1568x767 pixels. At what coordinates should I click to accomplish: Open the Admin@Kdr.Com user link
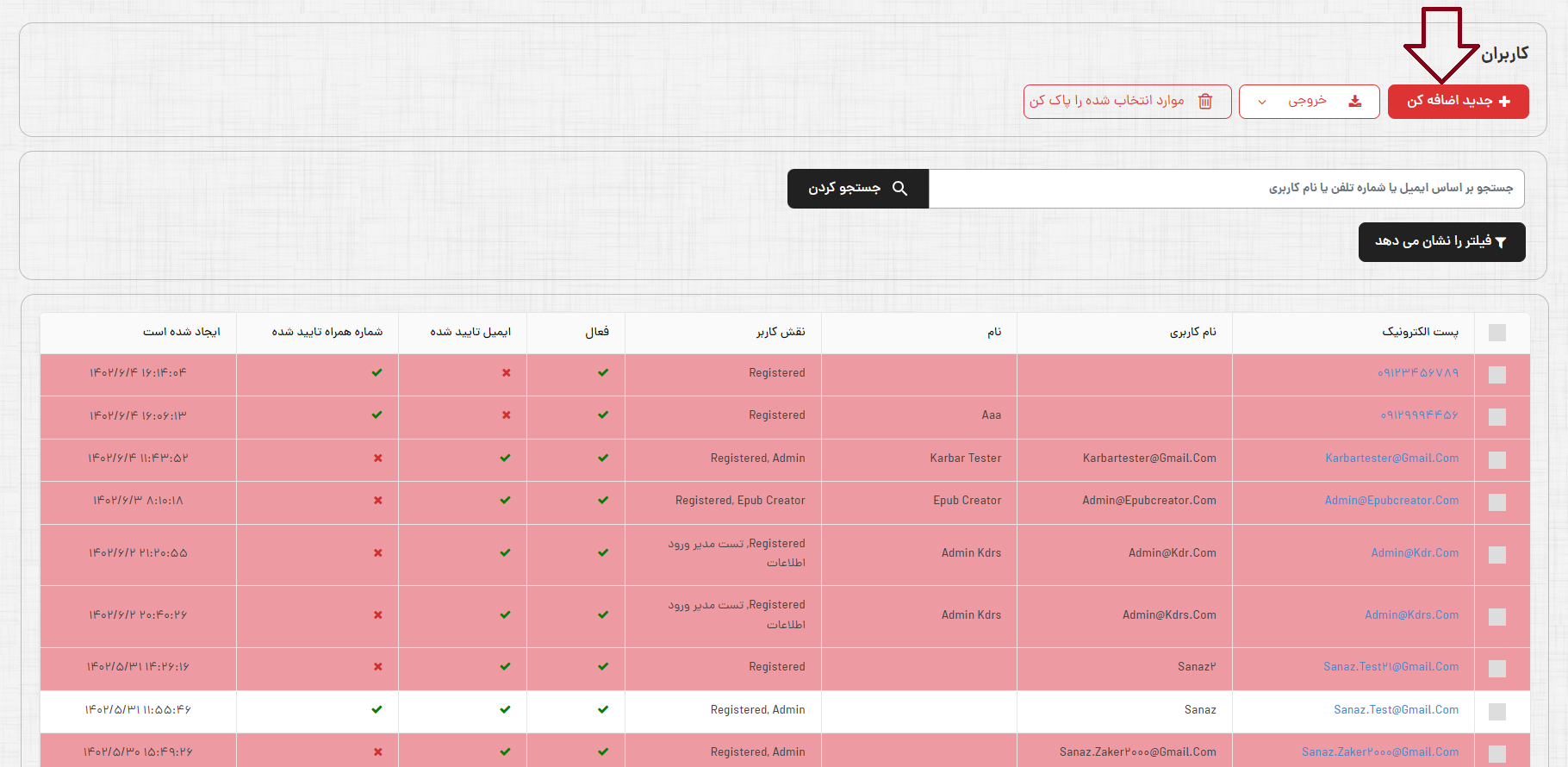point(1415,553)
